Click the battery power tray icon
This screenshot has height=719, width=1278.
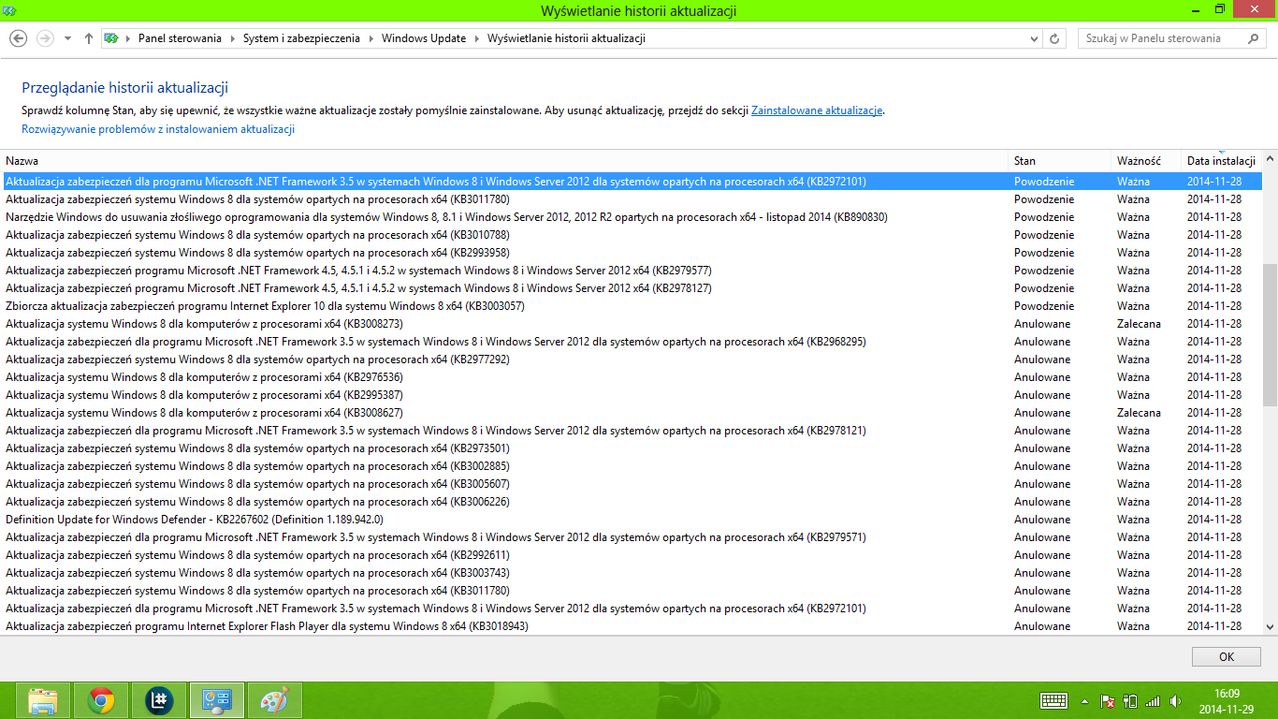(x=1131, y=701)
